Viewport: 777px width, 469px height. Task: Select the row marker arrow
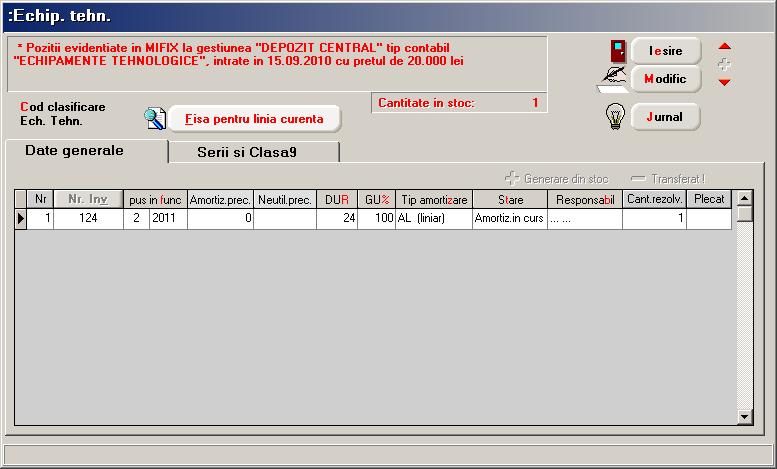tap(20, 219)
